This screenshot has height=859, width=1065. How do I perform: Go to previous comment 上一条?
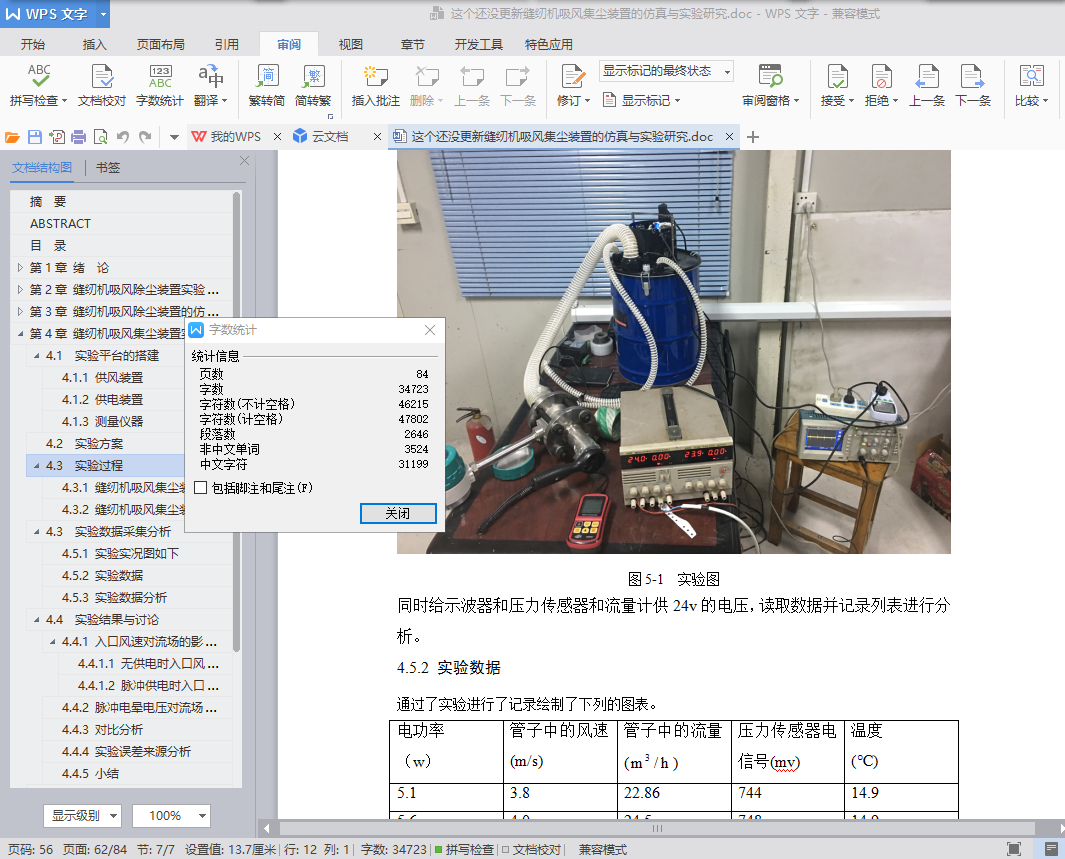click(472, 86)
